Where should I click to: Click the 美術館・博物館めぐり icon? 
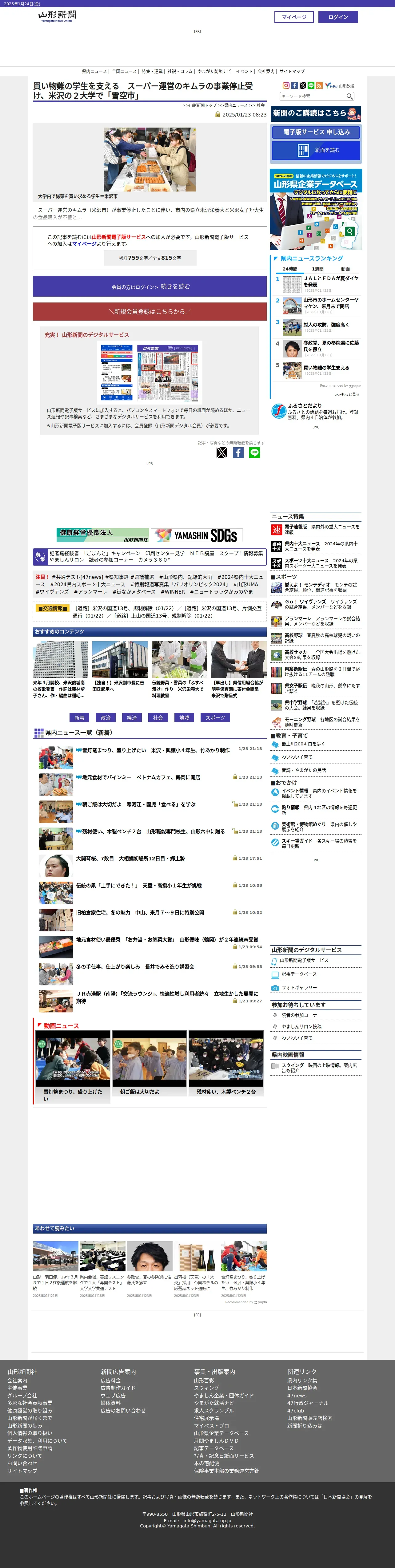275,827
